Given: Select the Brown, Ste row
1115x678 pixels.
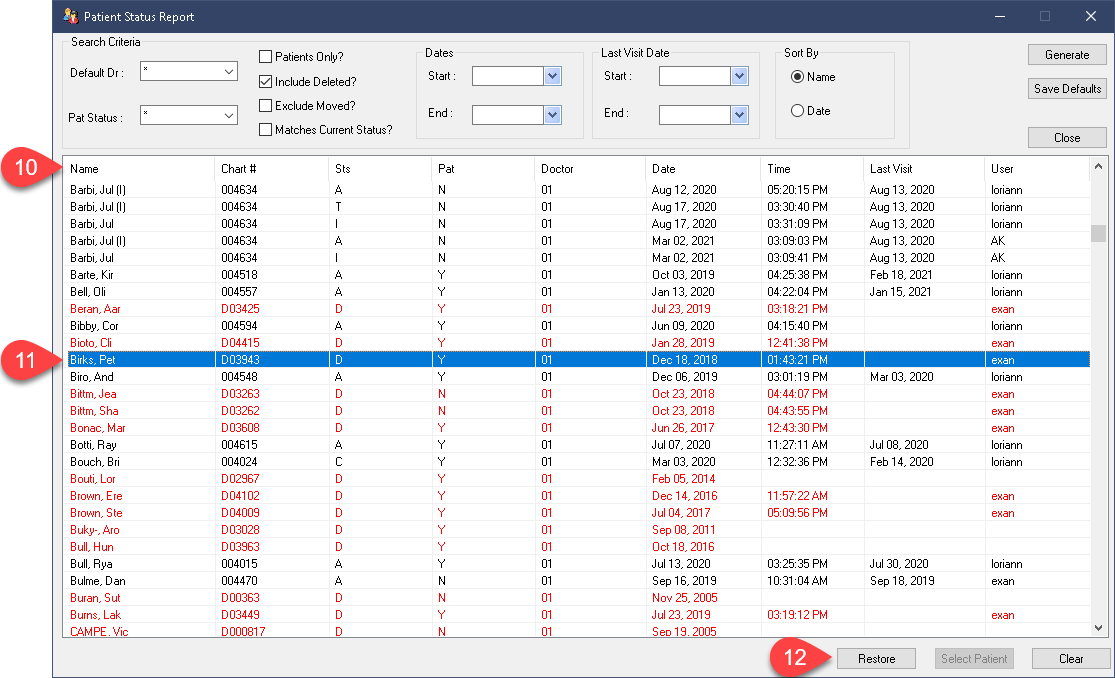Looking at the screenshot, I should [578, 513].
